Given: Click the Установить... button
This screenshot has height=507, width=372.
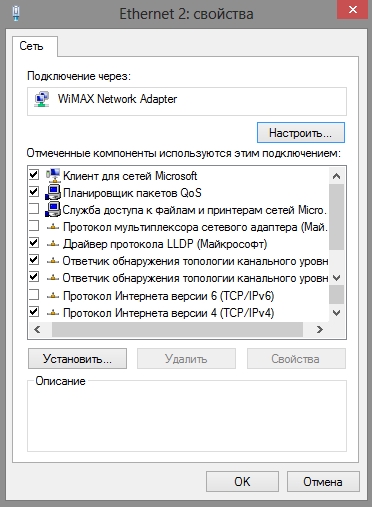Looking at the screenshot, I should pyautogui.click(x=77, y=359).
